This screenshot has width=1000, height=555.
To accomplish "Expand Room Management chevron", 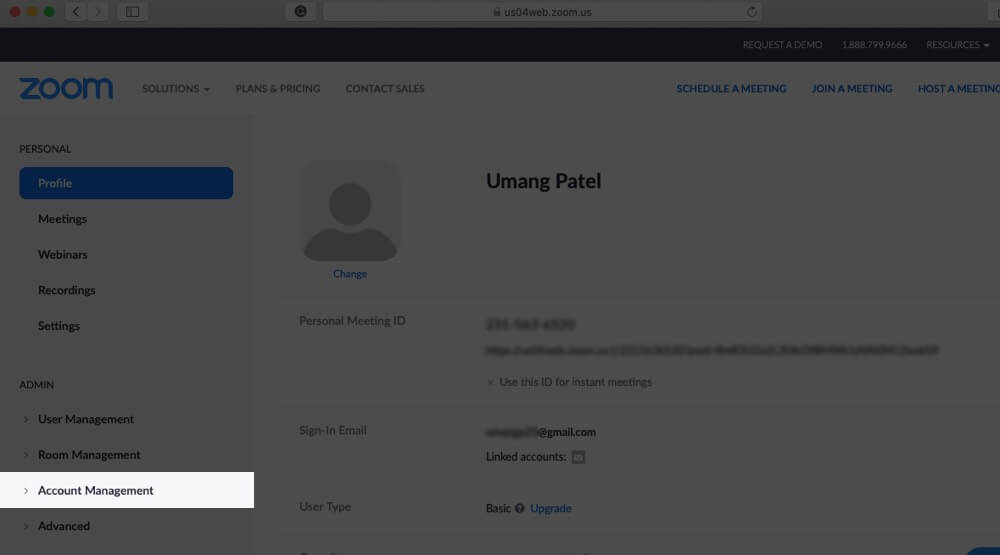I will 26,455.
